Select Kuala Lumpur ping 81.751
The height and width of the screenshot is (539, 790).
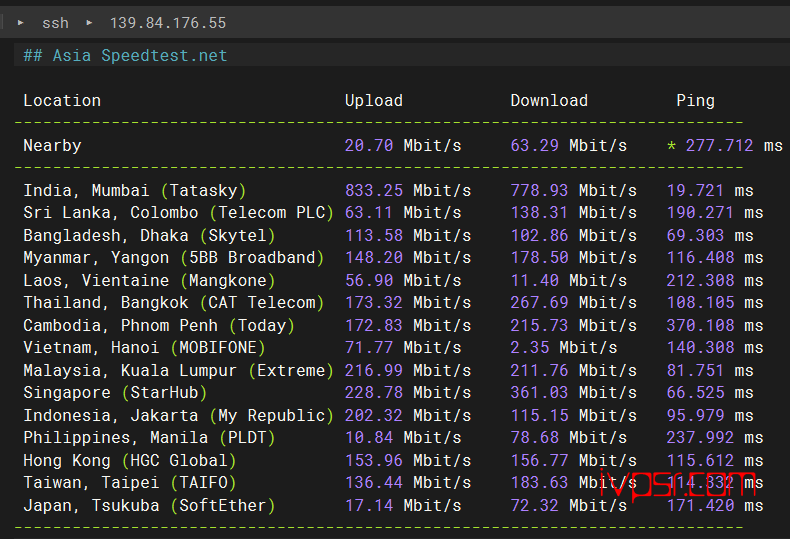(x=695, y=370)
